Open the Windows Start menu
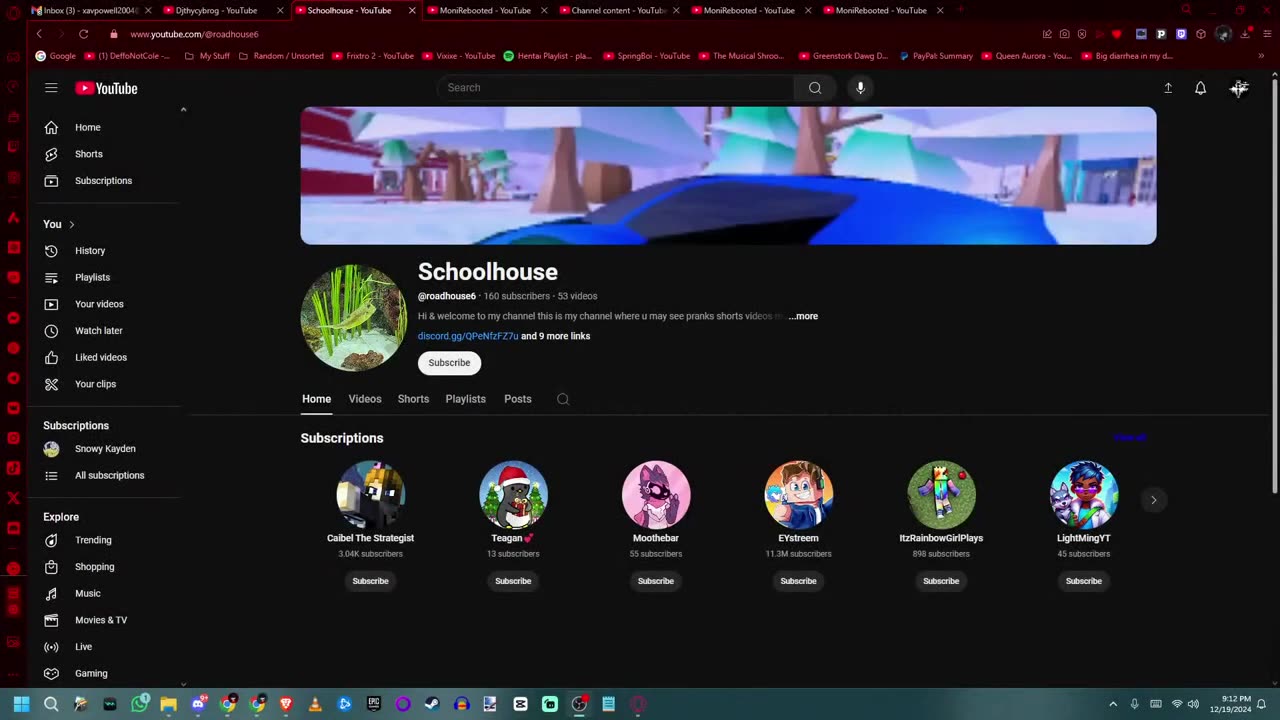This screenshot has height=720, width=1280. click(21, 704)
